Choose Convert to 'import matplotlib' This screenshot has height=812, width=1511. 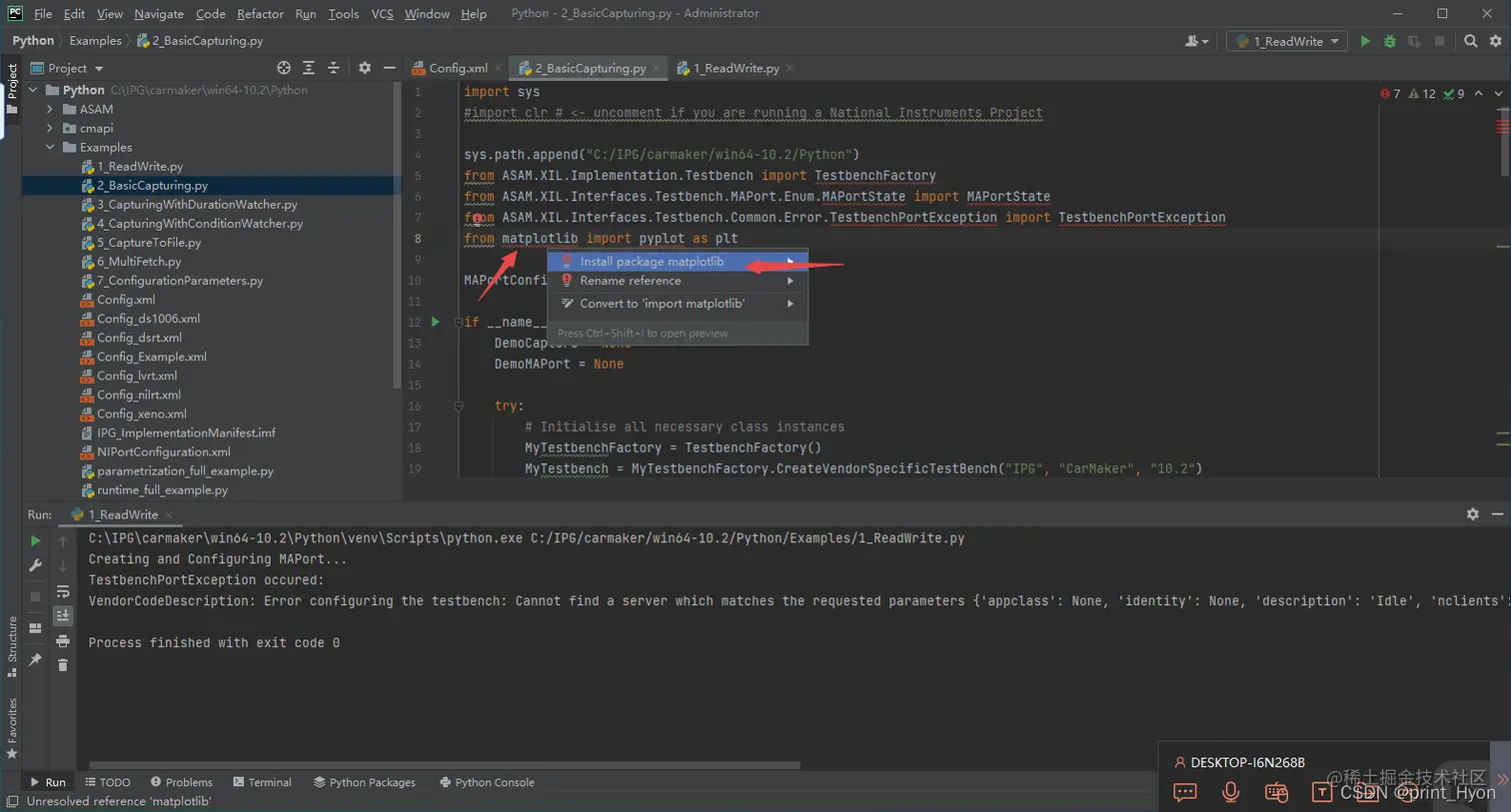click(x=678, y=304)
